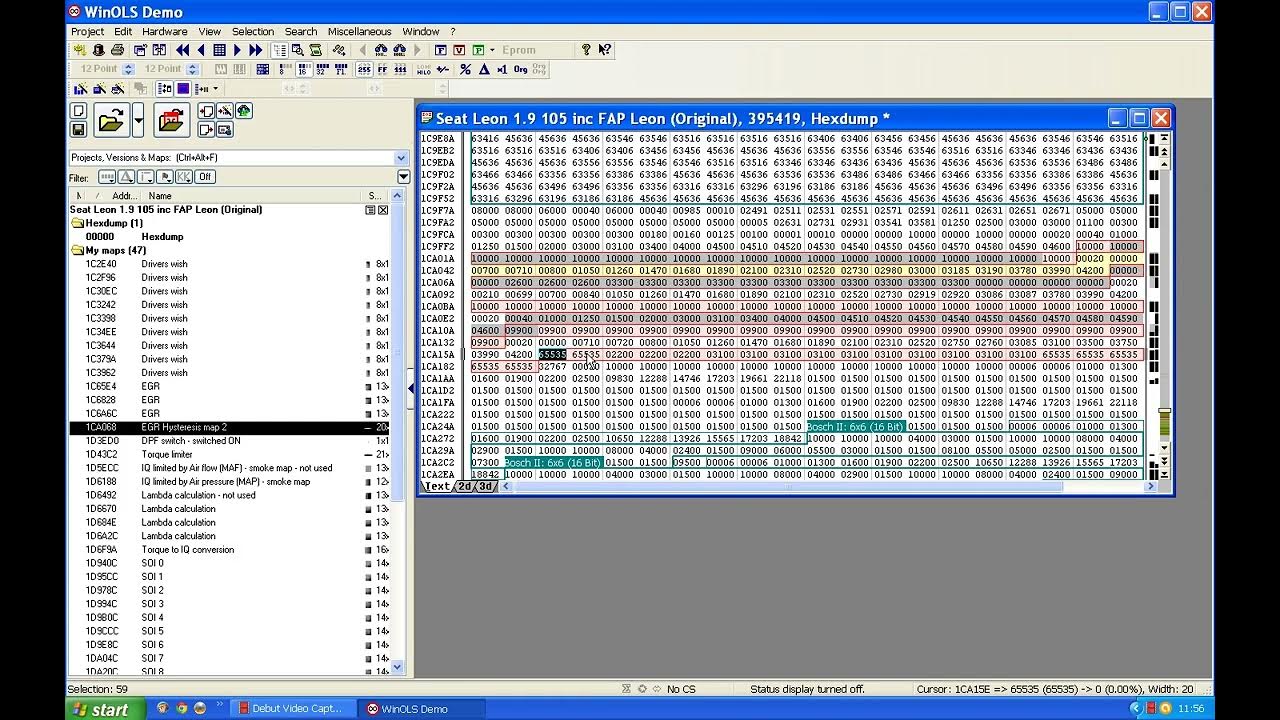Select the EGR Hysteresis map 2 entry
Viewport: 1280px width, 720px height.
pos(229,427)
